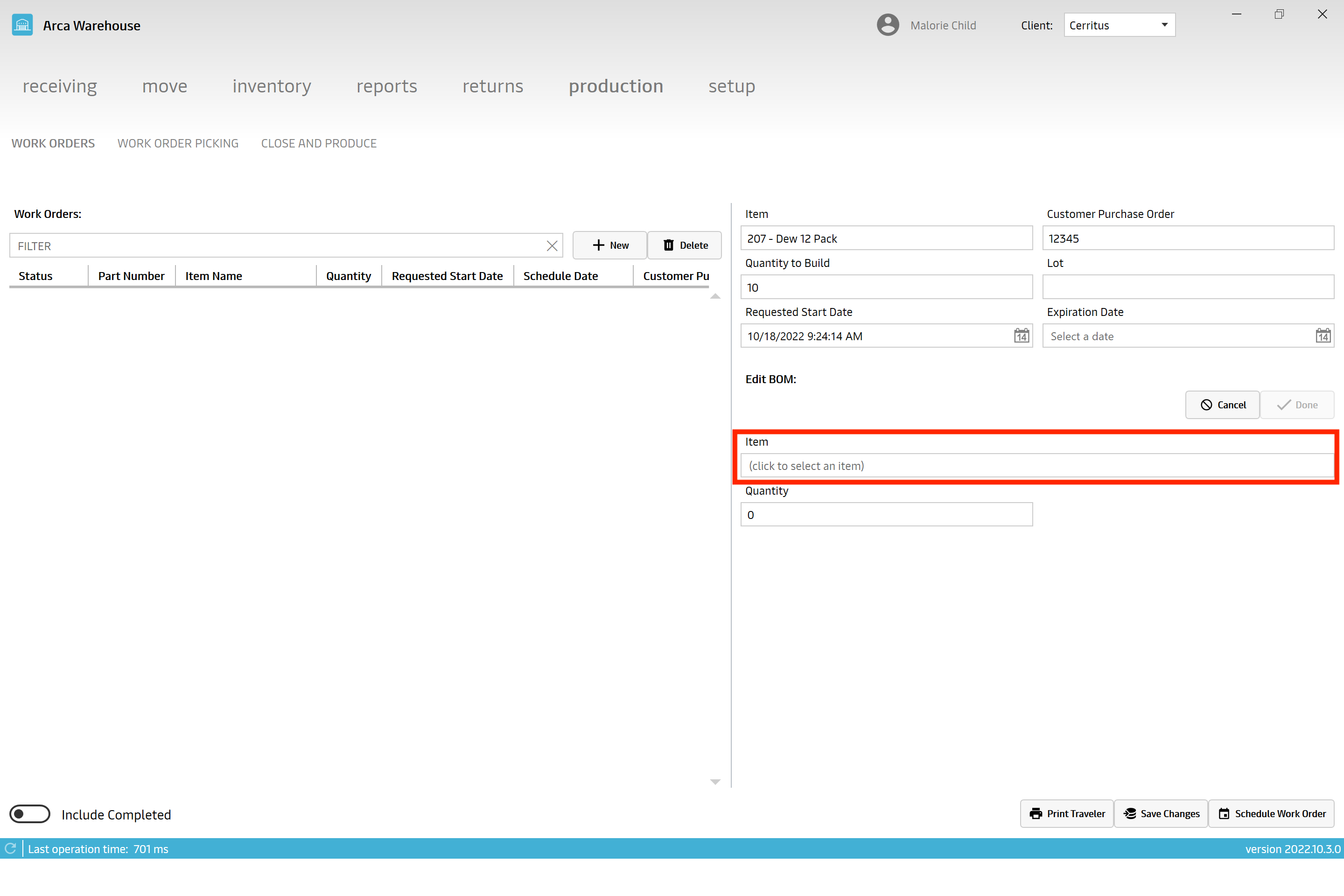Click the BOM item selector '(click to select an item)'
Viewport: 1344px width, 896px height.
click(x=1037, y=466)
